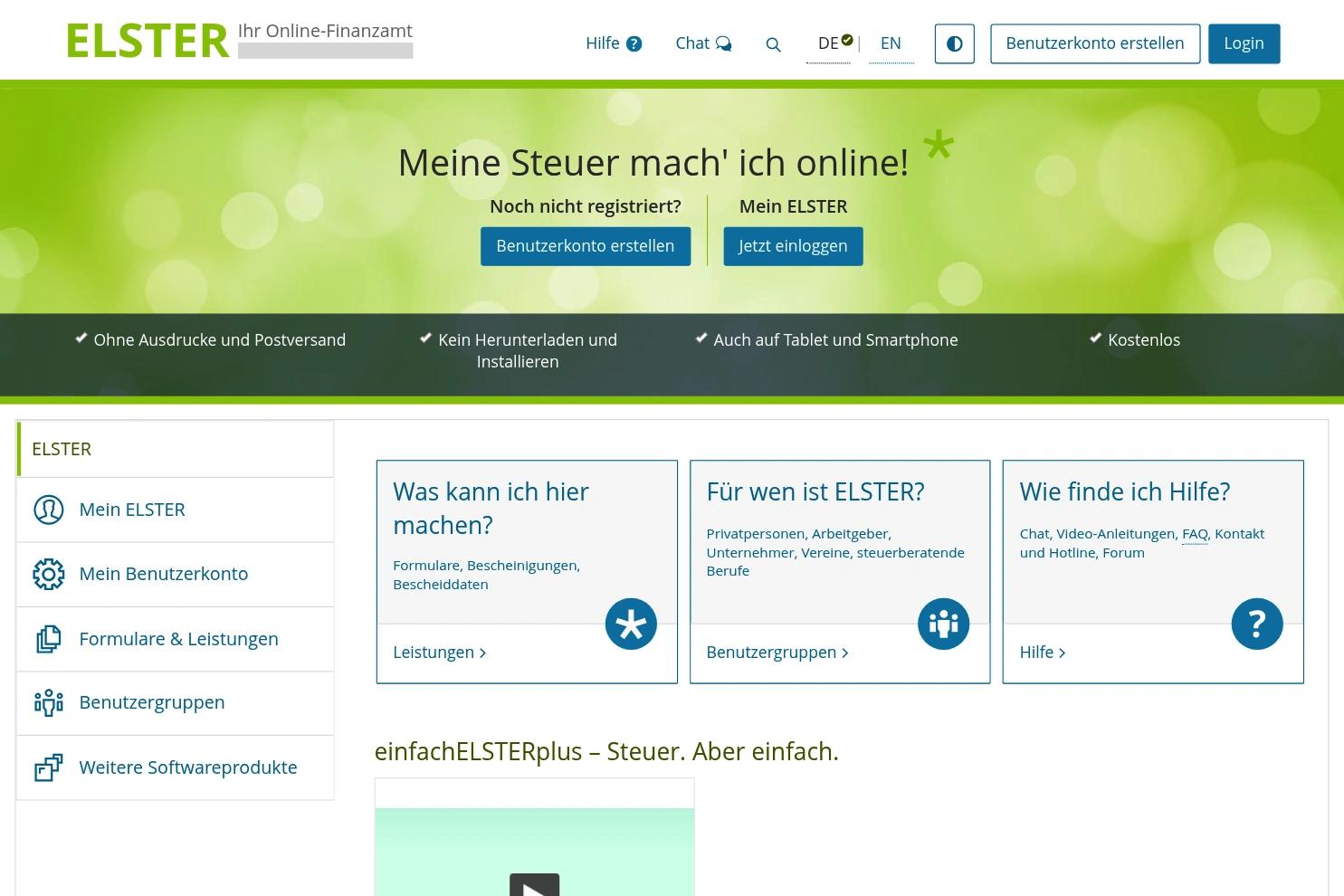Click 'Kein Herunterladen und Installieren' text
The height and width of the screenshot is (896, 1344).
527,351
